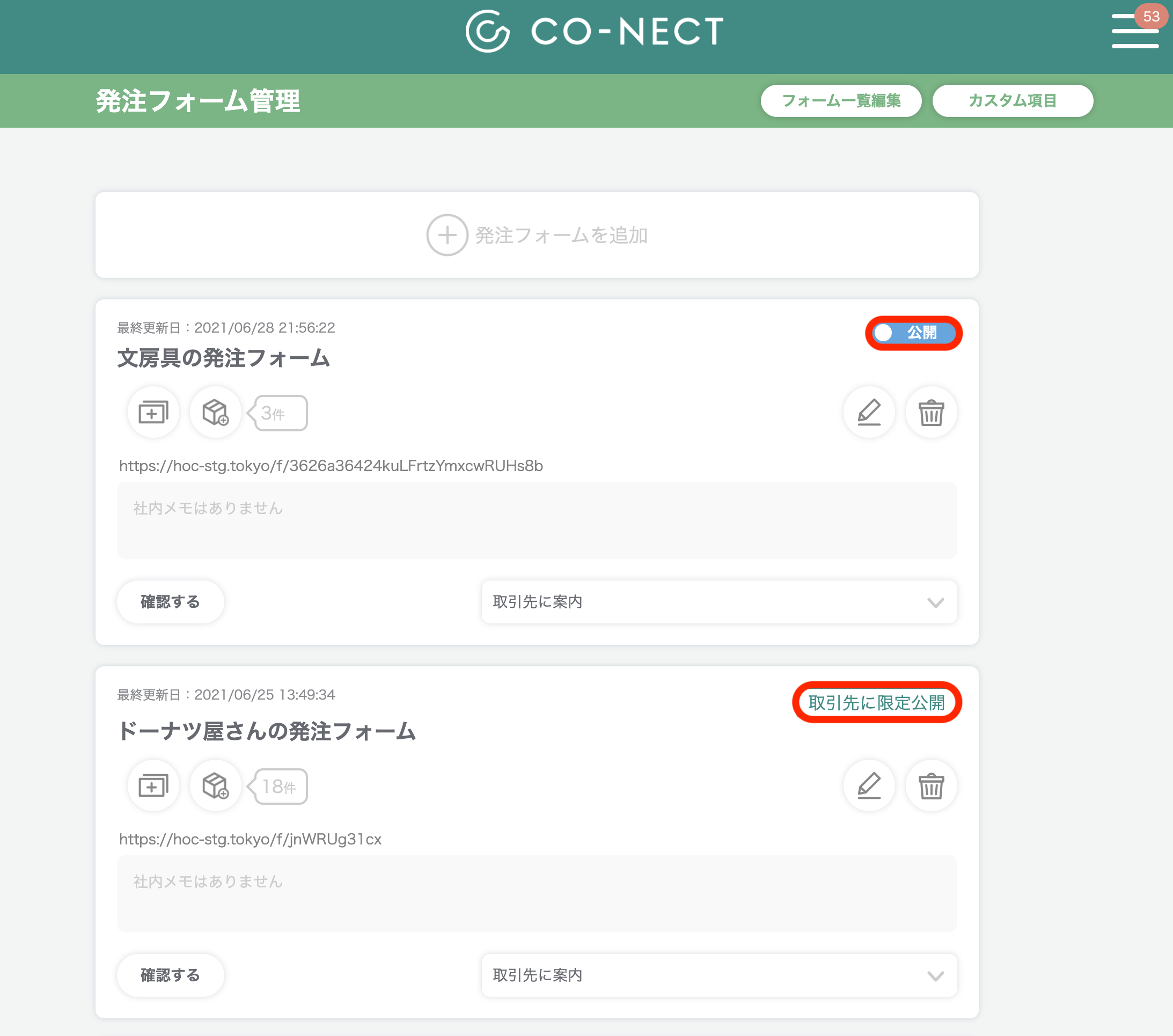1173x1036 pixels.
Task: Duplicate 文房具の発注フォーム with copy icon
Action: point(153,413)
